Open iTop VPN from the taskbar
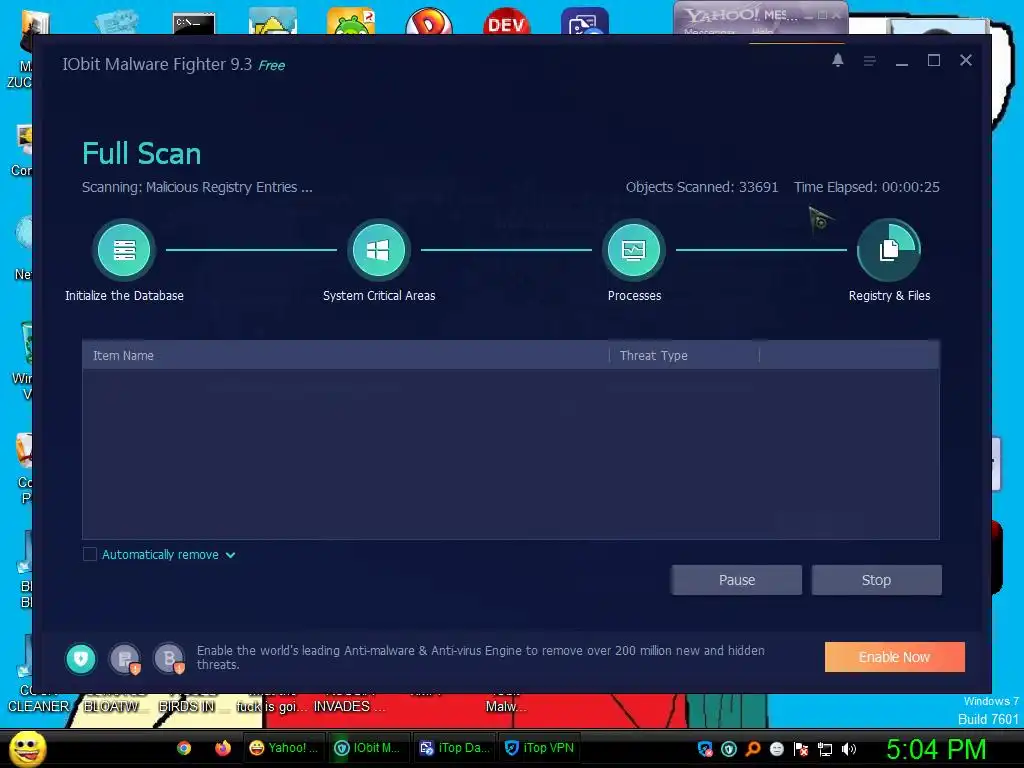 point(539,748)
